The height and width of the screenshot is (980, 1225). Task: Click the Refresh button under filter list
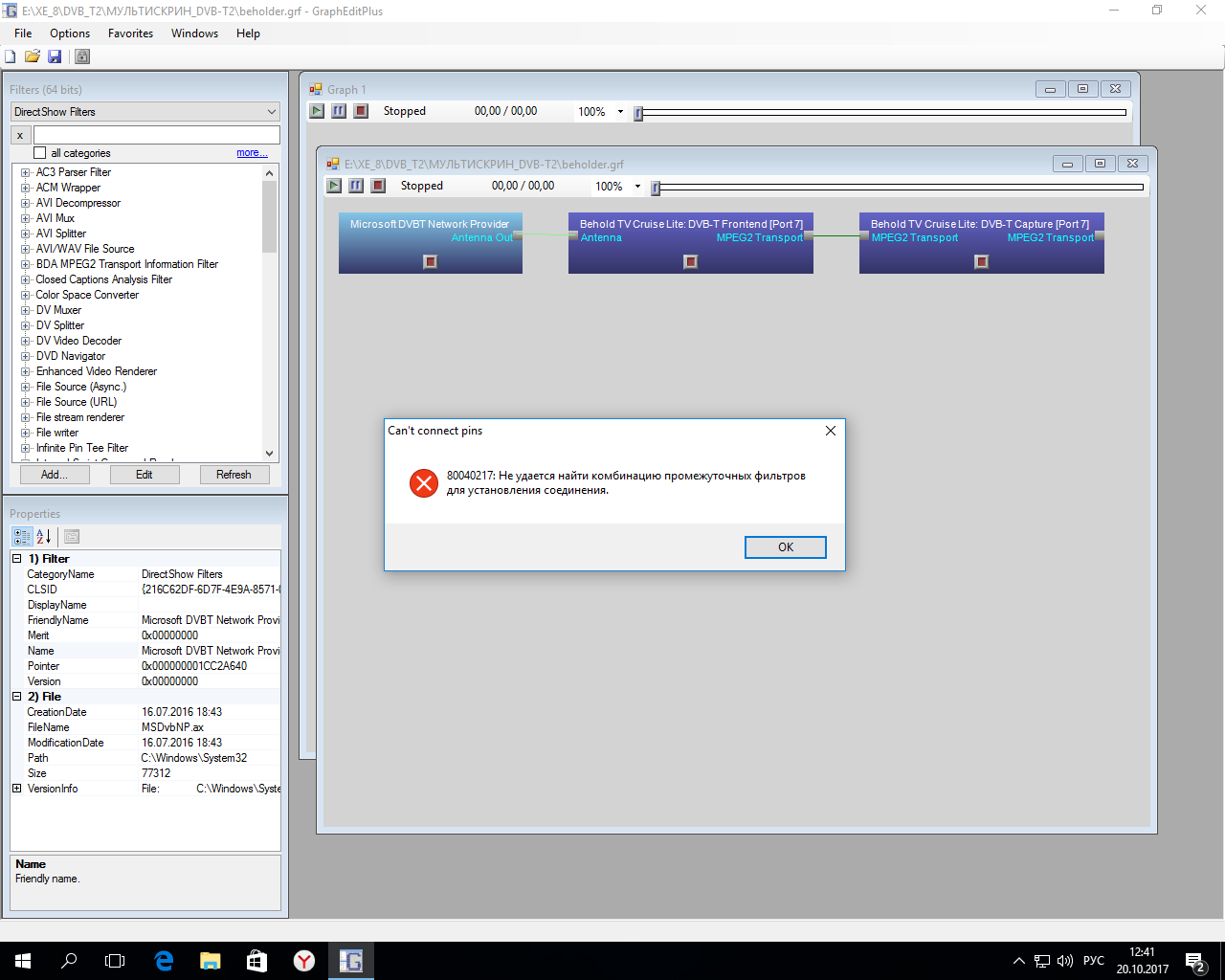click(x=234, y=475)
